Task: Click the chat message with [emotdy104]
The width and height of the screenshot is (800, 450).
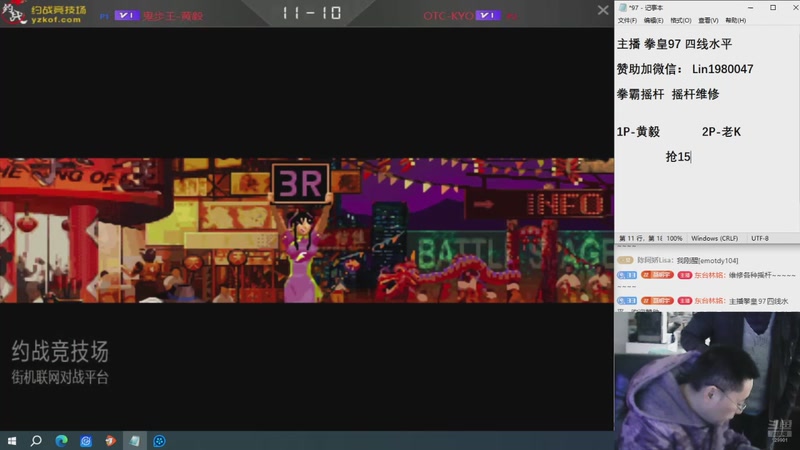Action: point(678,260)
